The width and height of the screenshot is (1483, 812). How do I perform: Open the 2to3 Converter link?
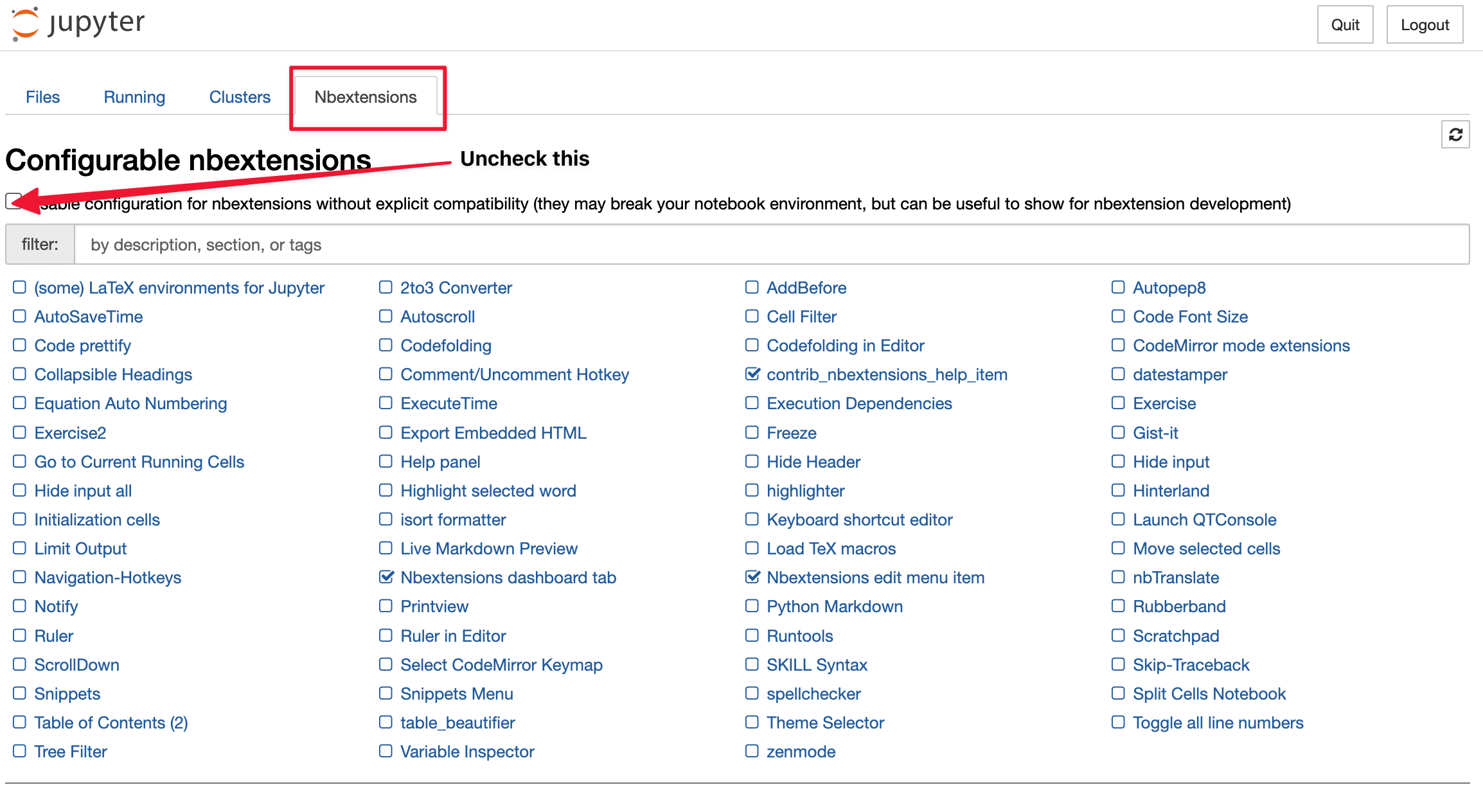(x=456, y=288)
